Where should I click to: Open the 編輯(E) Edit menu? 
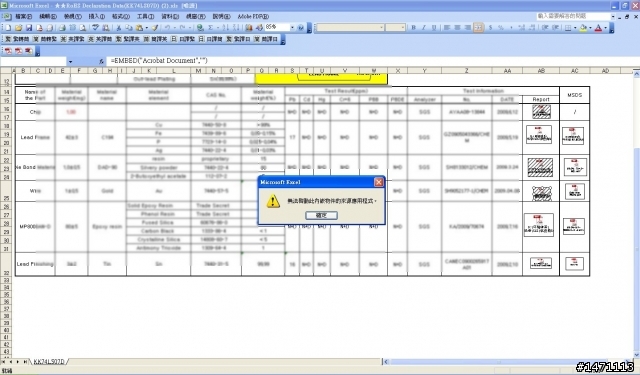tap(48, 16)
